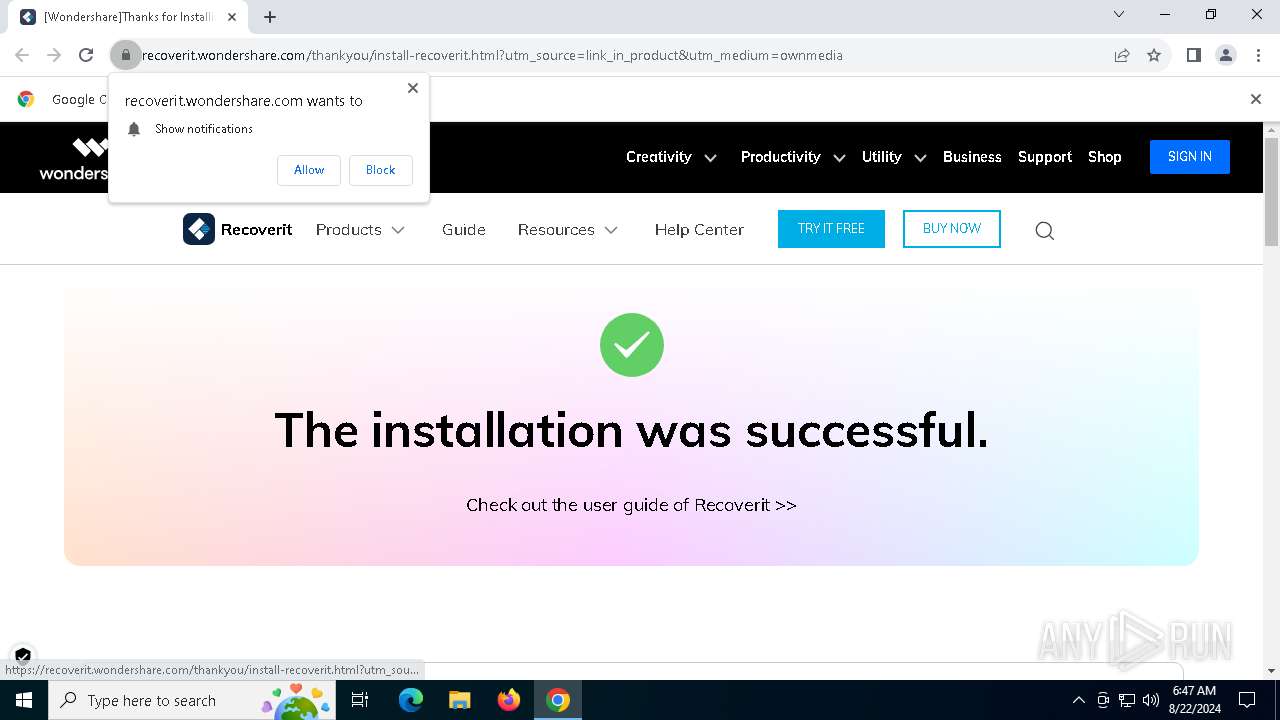The image size is (1280, 720).
Task: Dismiss the notification permission popup
Action: coord(413,88)
